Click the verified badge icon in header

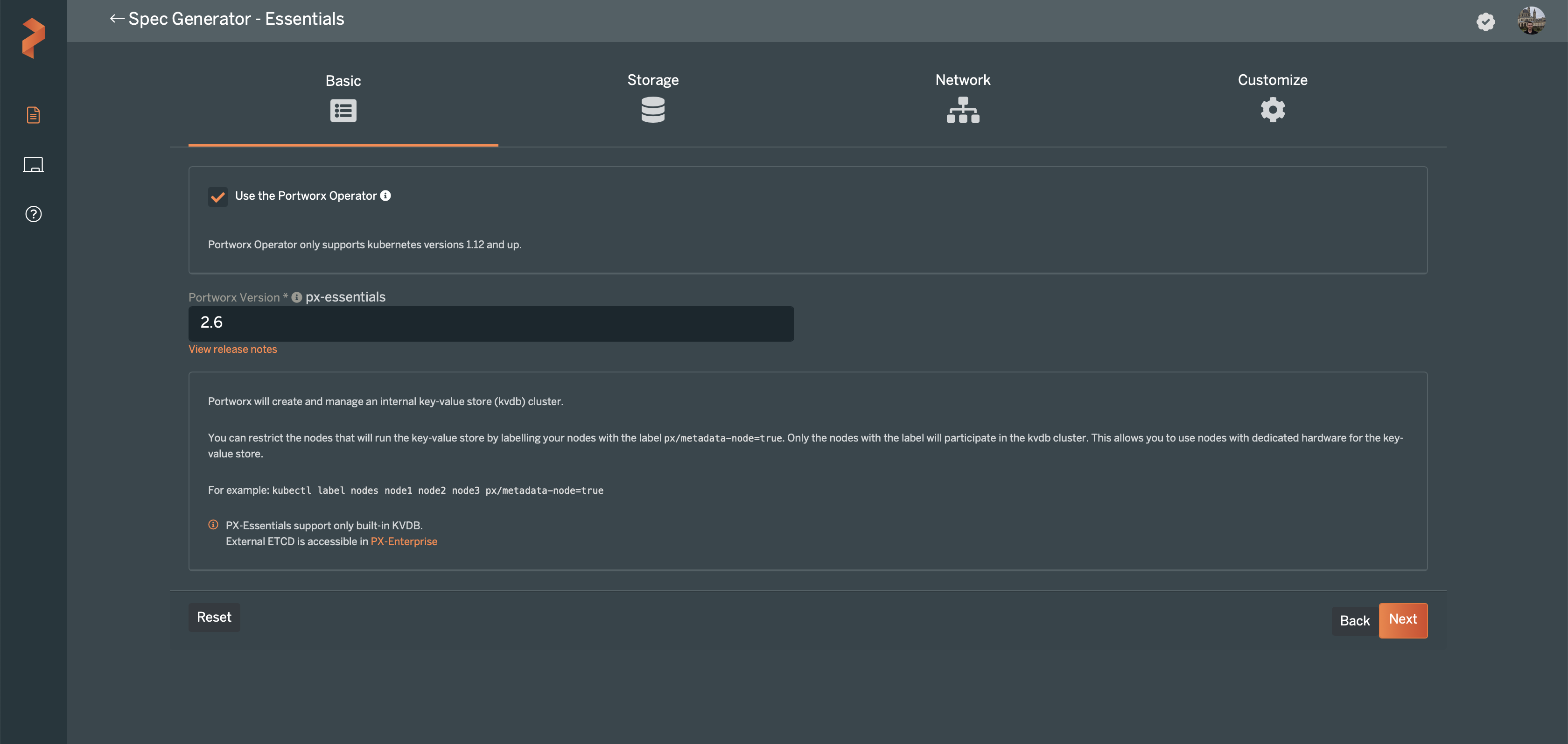coord(1485,22)
